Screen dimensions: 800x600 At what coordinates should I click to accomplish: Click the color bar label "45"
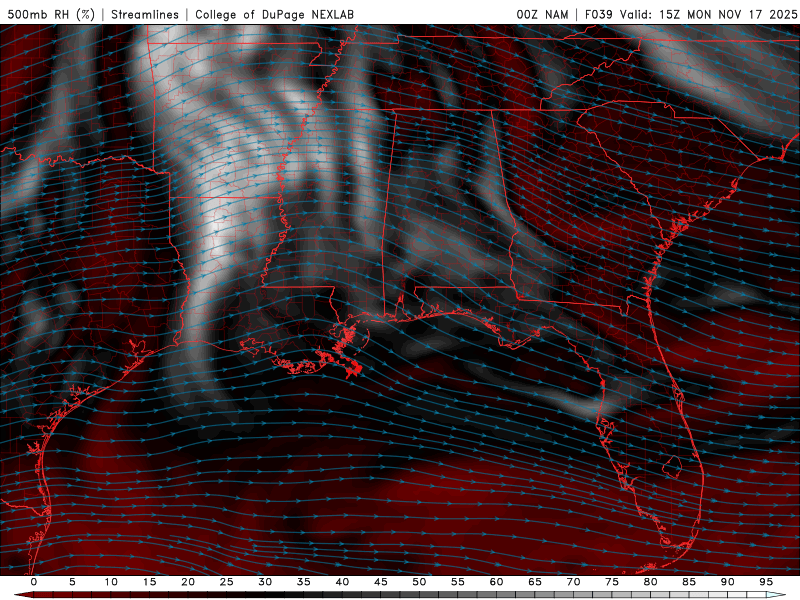pos(381,582)
